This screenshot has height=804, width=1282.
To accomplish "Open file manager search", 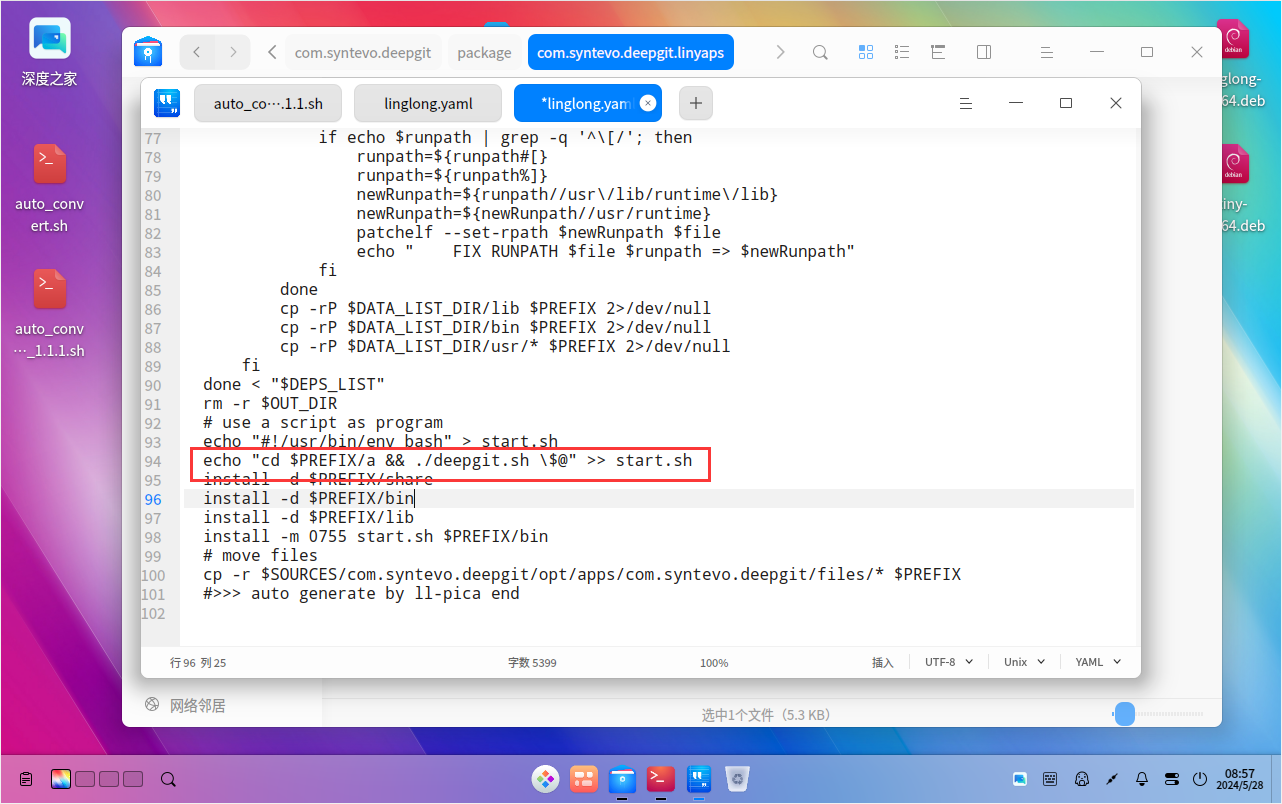I will (x=820, y=52).
